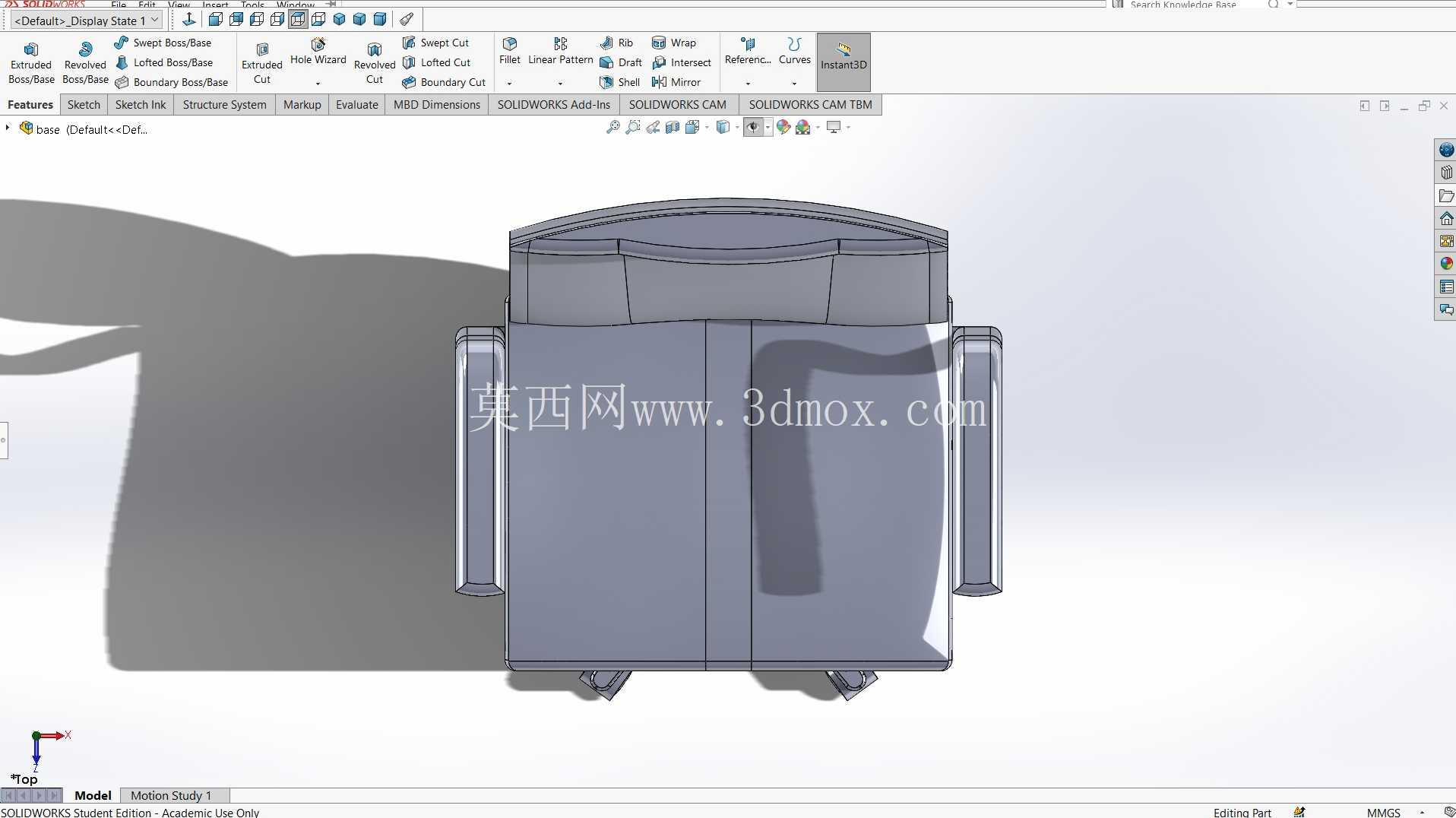This screenshot has width=1456, height=818.
Task: Expand Curves dropdown arrow
Action: [795, 84]
